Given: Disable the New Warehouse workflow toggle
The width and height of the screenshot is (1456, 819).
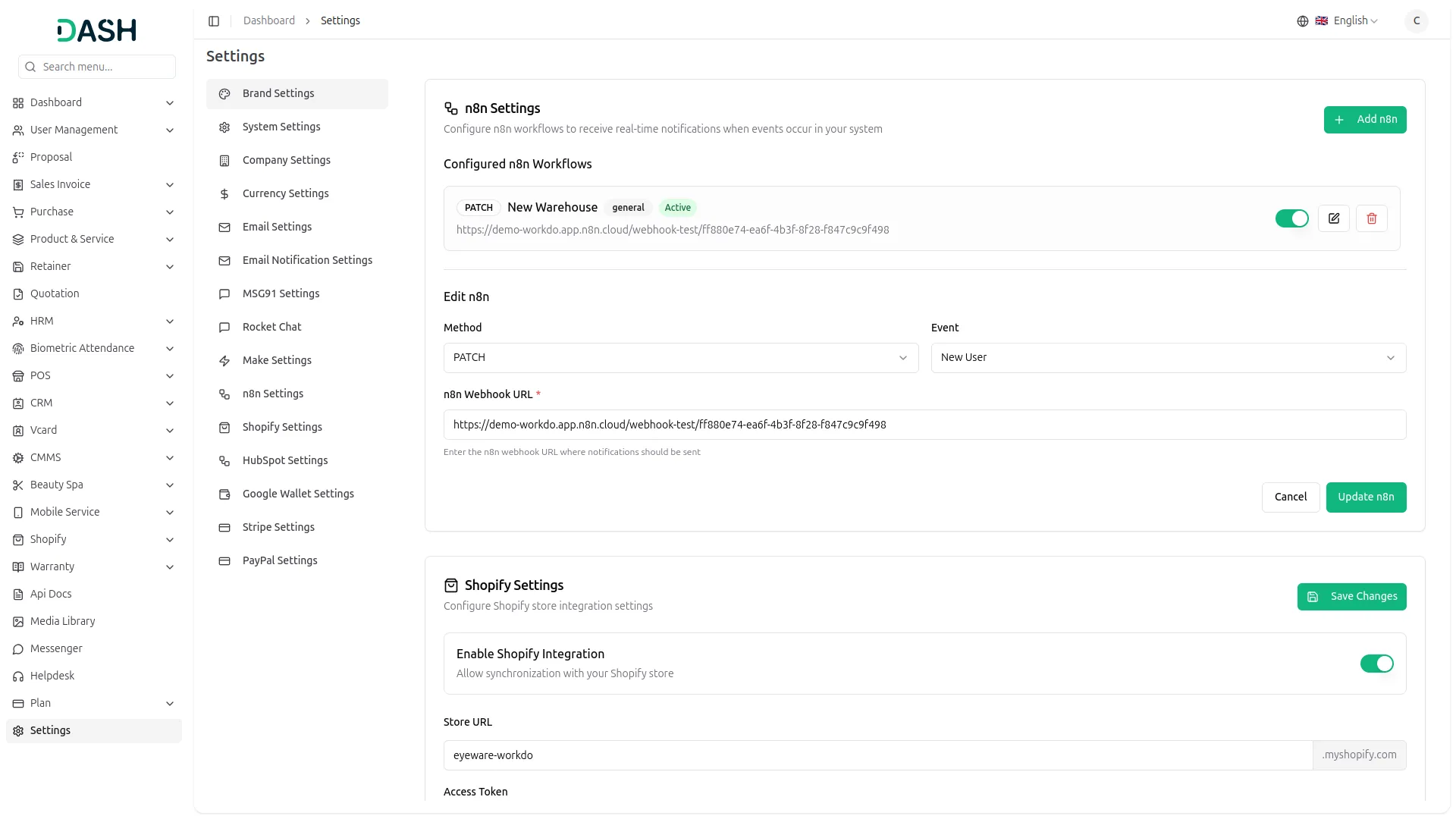Looking at the screenshot, I should point(1291,218).
